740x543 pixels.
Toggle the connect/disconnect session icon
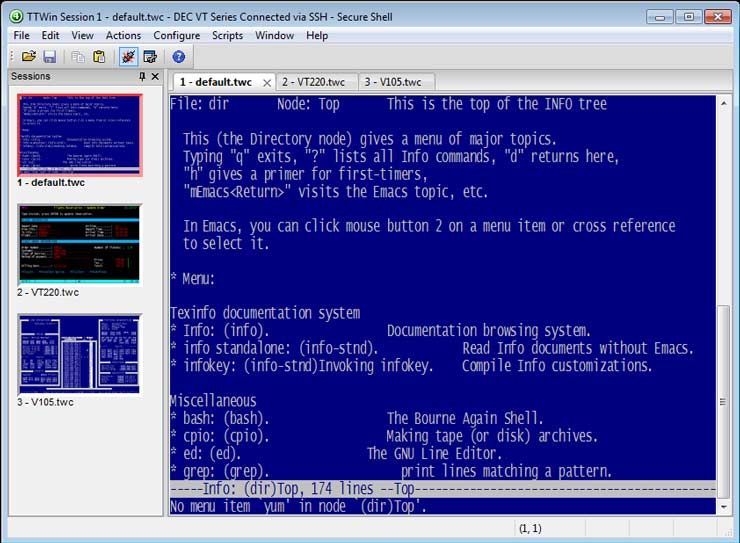click(128, 57)
